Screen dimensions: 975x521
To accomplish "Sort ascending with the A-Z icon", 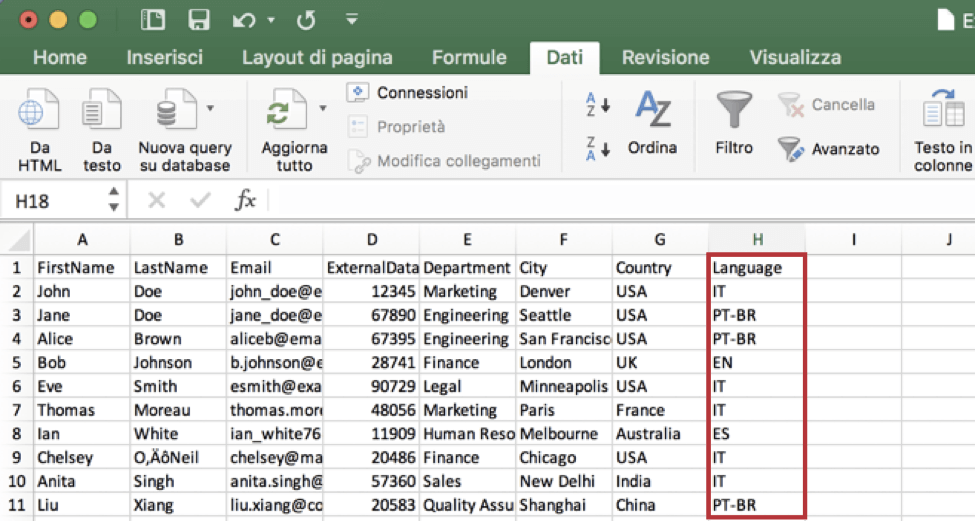I will click(x=598, y=104).
